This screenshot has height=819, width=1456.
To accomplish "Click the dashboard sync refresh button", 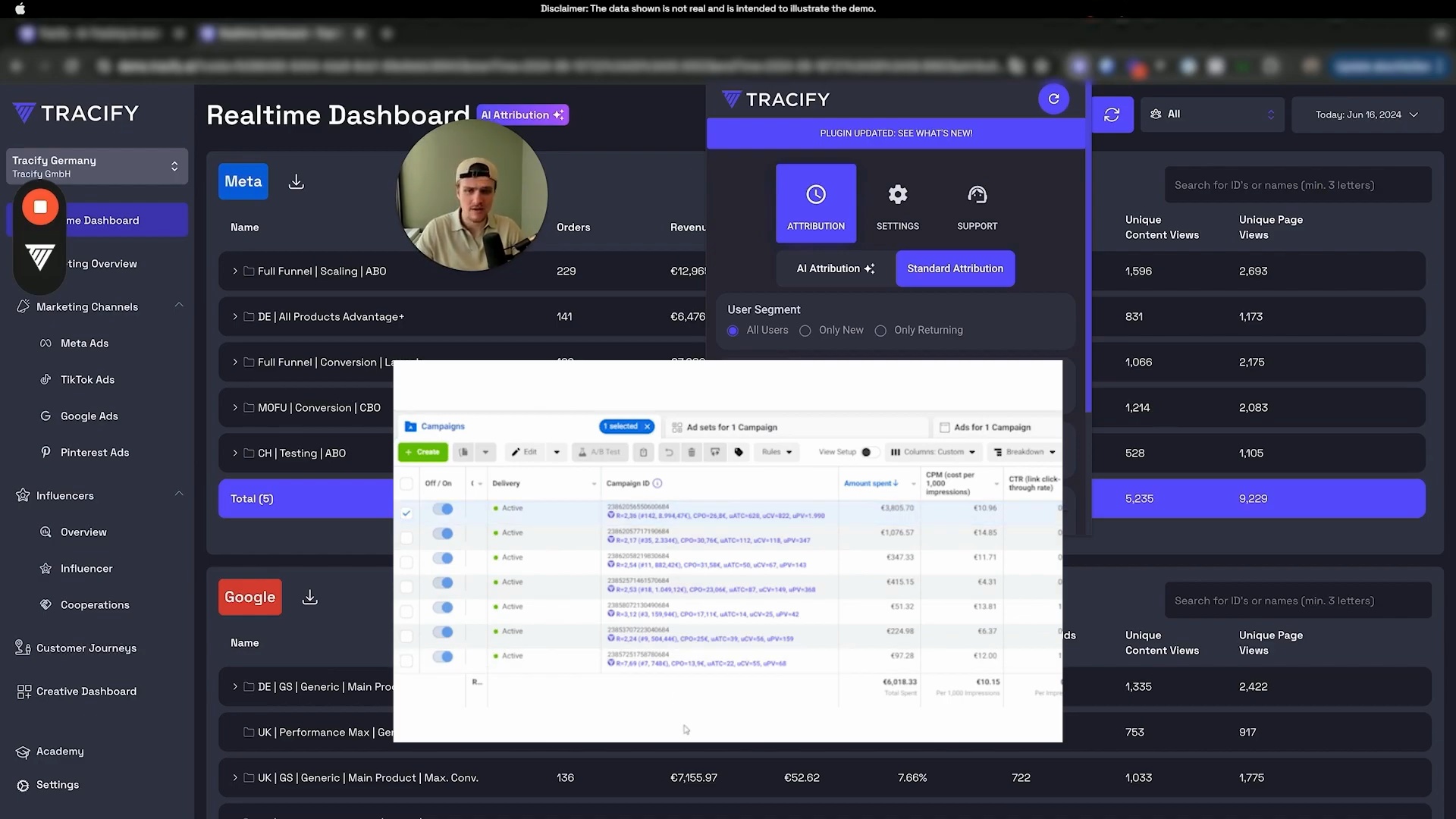I will click(1112, 115).
